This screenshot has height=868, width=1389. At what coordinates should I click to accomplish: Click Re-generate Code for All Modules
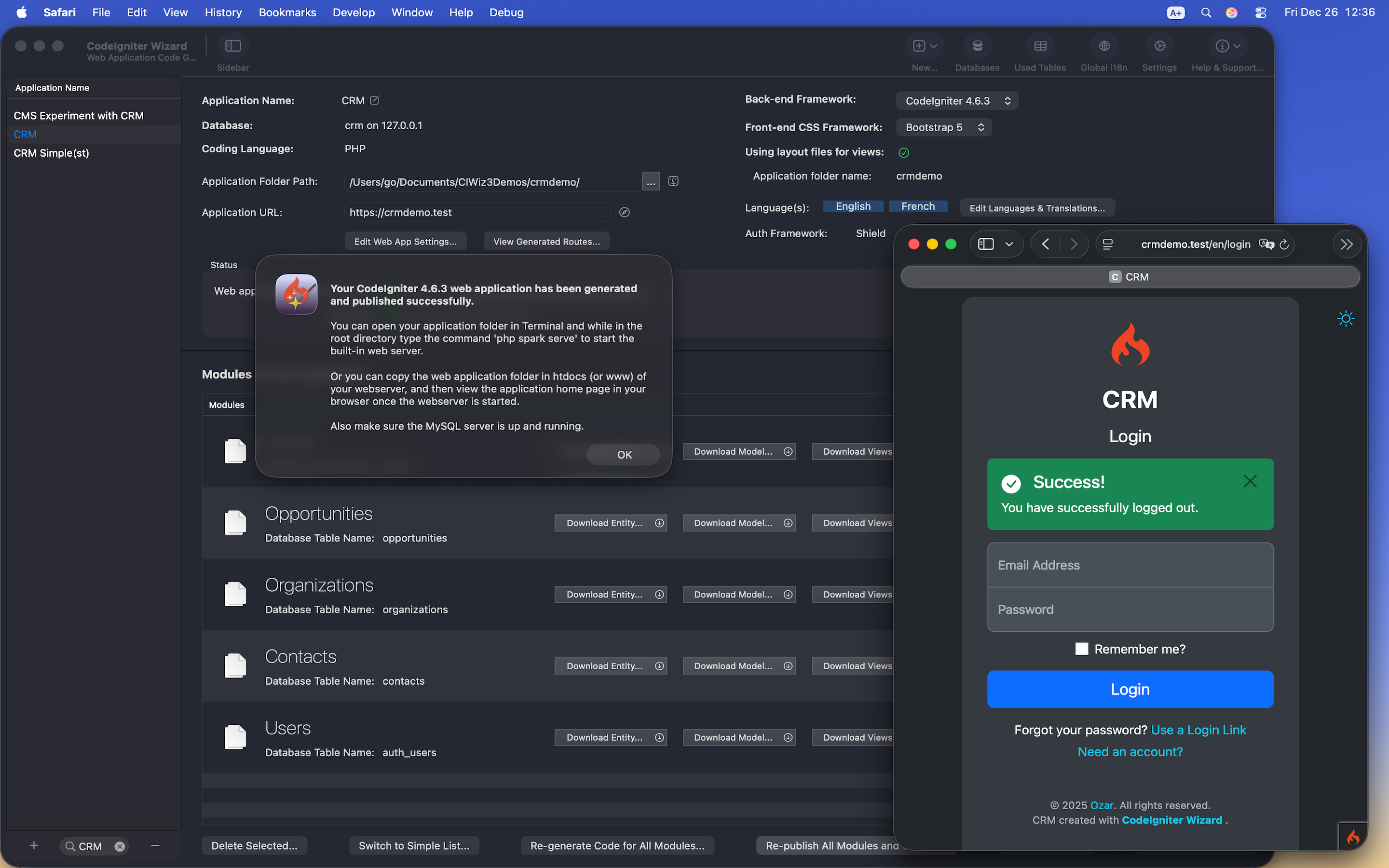(x=617, y=846)
